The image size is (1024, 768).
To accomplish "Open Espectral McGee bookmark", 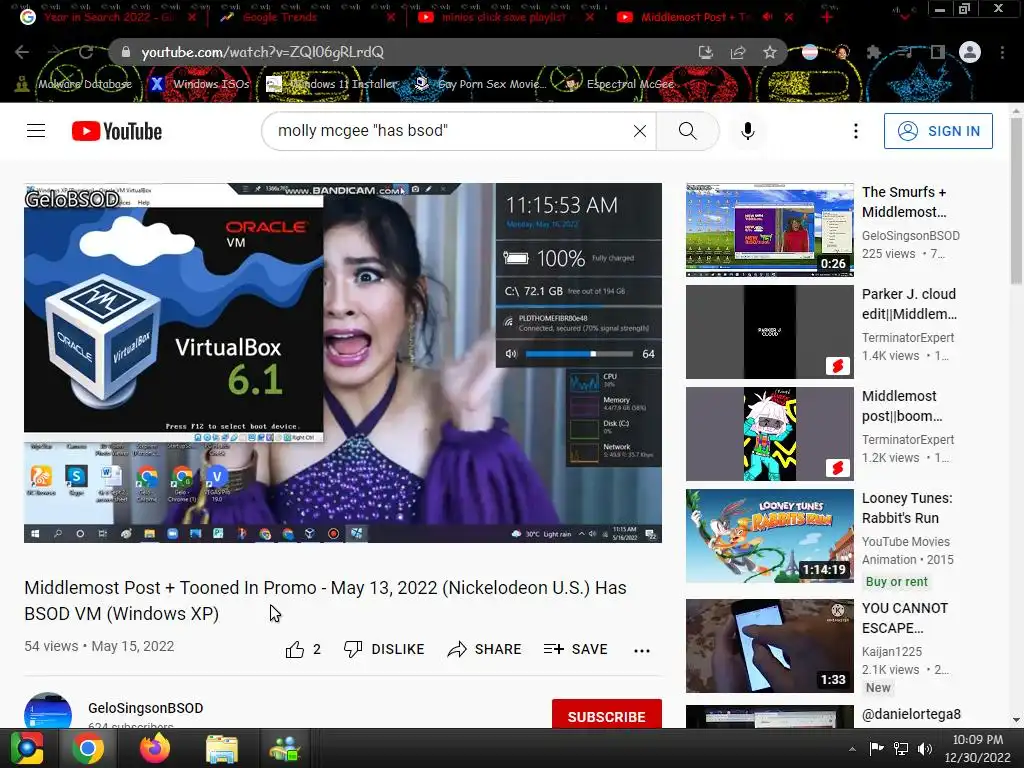I will point(619,84).
